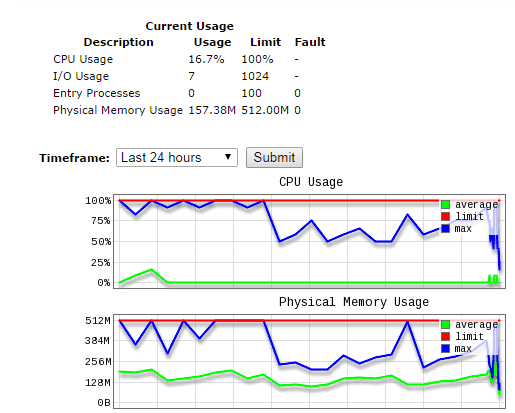Click the 'Current Usage' table heading
Image resolution: width=515 pixels, height=413 pixels.
[190, 26]
